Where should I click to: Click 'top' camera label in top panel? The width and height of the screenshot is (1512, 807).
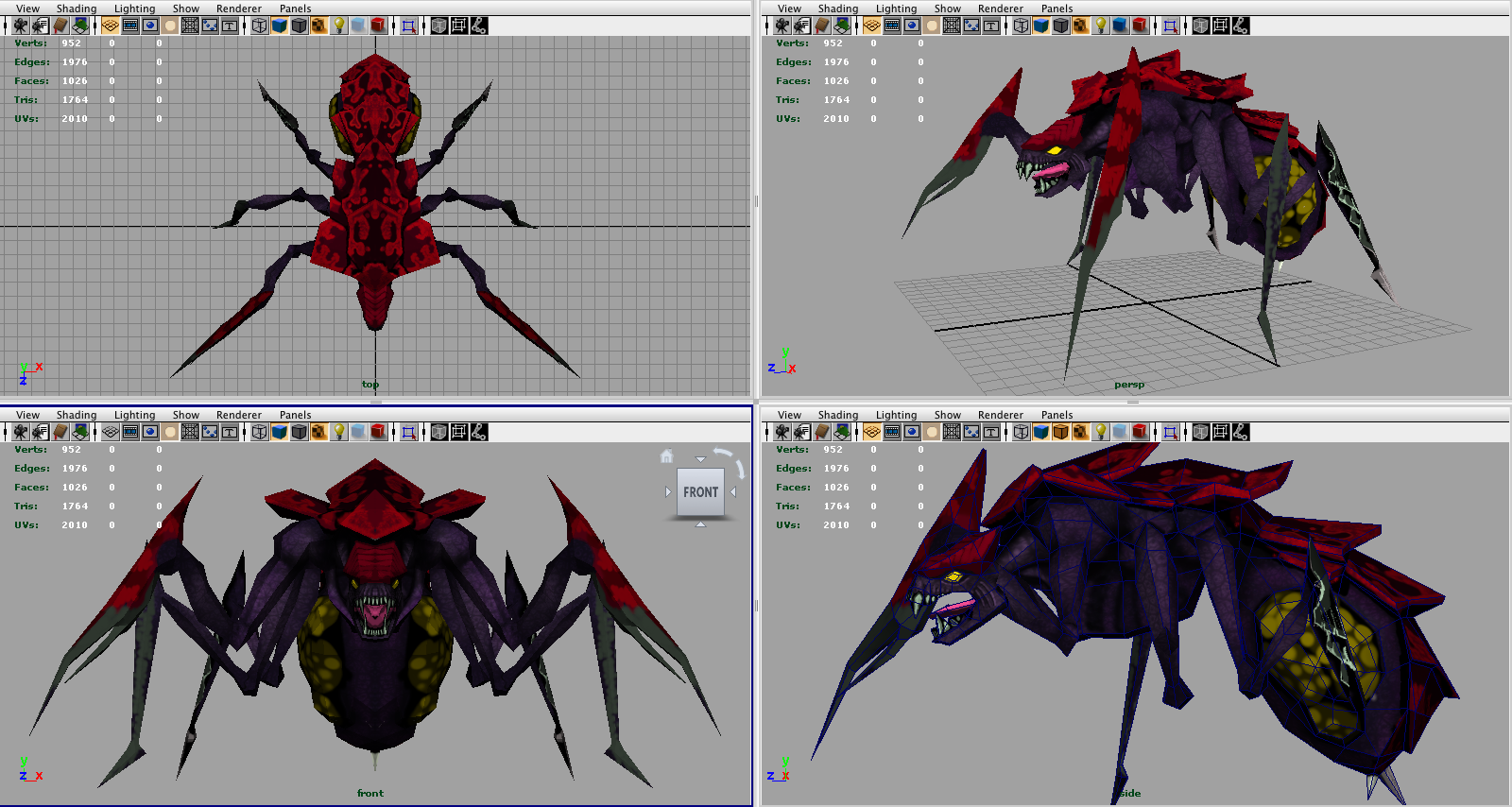[370, 385]
